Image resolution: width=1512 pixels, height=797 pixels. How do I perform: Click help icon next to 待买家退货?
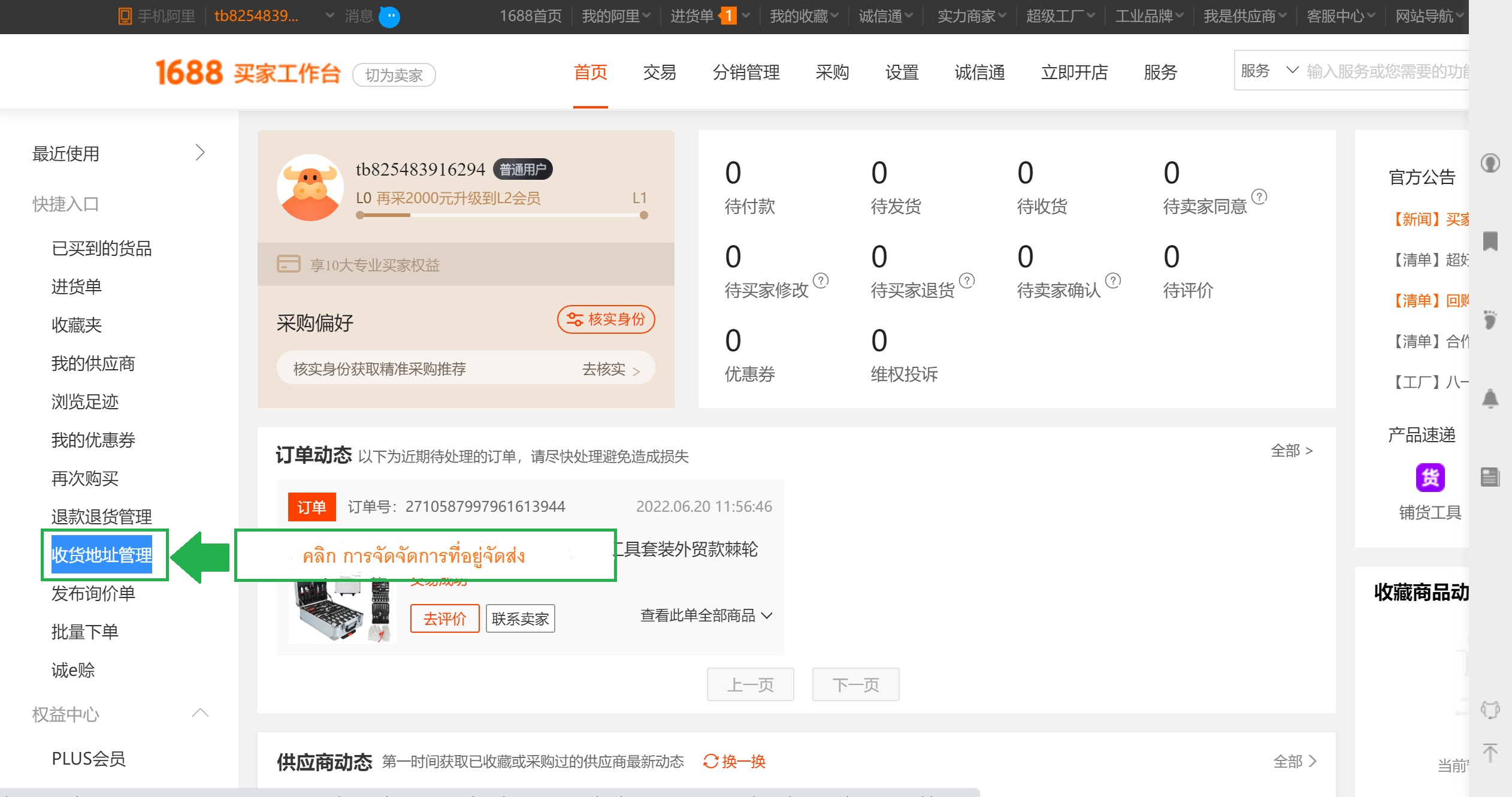coord(967,280)
